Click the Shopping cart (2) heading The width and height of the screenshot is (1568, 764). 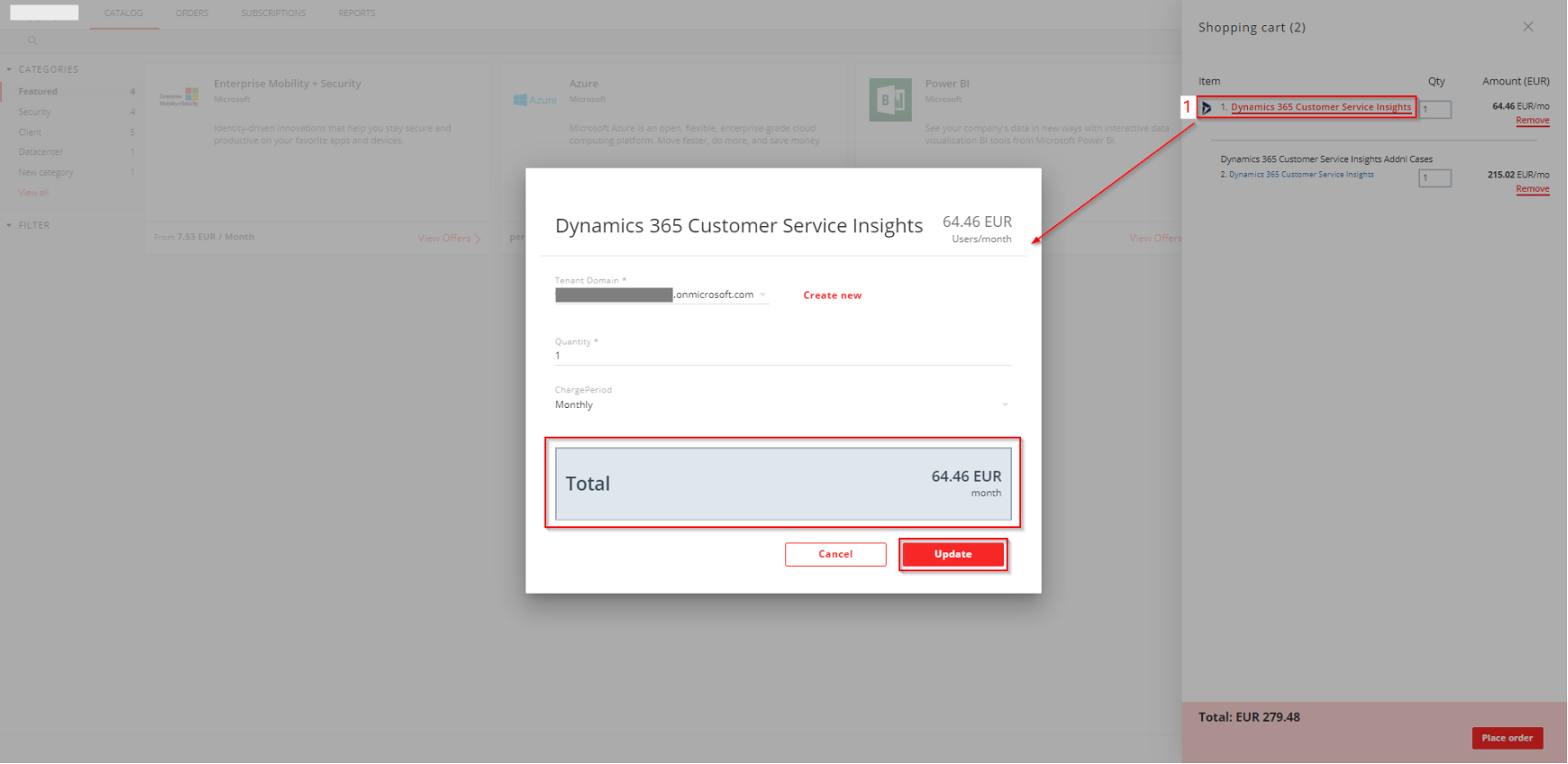1252,28
